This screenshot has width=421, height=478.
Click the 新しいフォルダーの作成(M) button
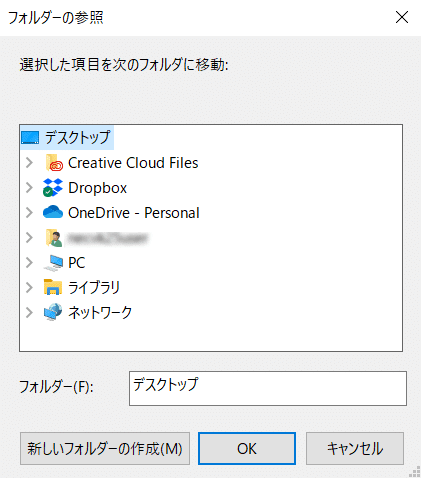(105, 448)
